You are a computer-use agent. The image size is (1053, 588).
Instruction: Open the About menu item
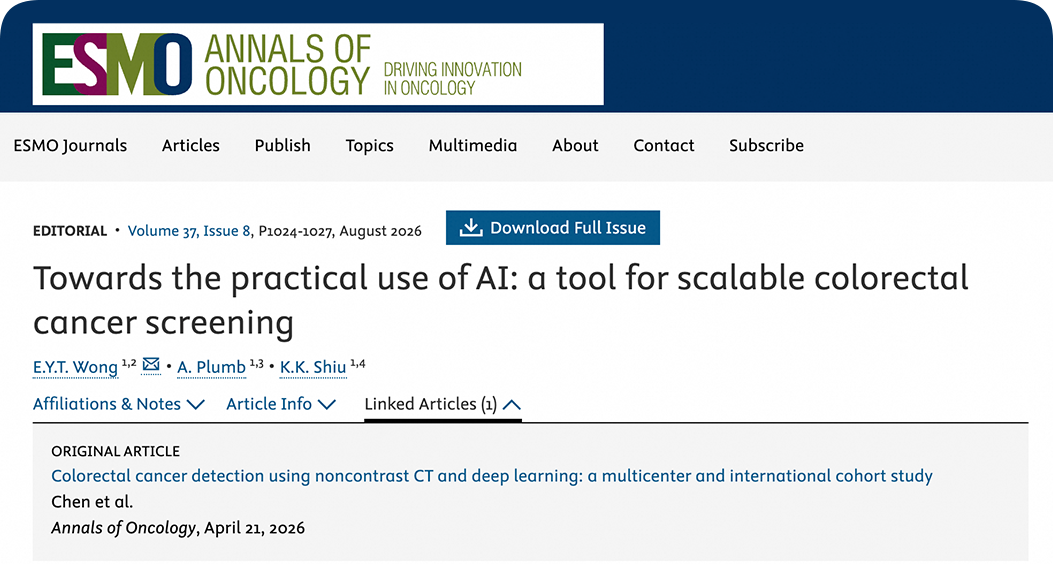click(575, 146)
